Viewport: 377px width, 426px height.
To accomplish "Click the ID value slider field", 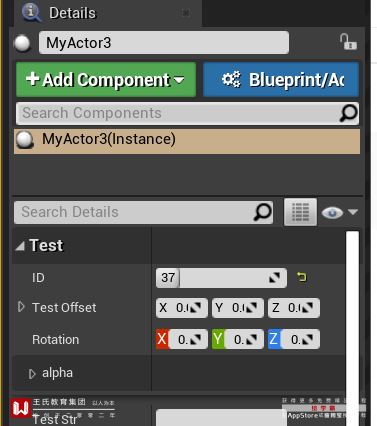I will coord(221,278).
